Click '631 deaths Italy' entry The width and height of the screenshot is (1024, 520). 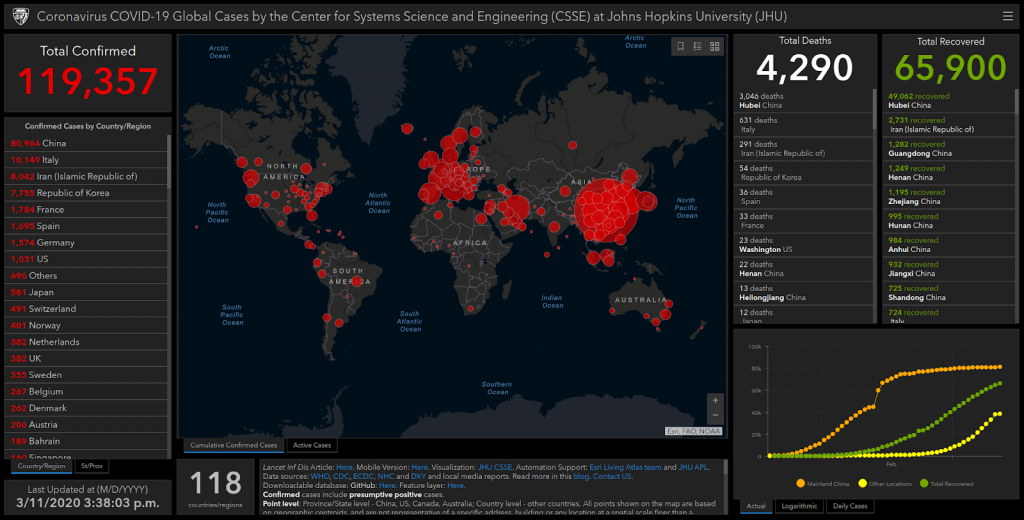pos(803,125)
